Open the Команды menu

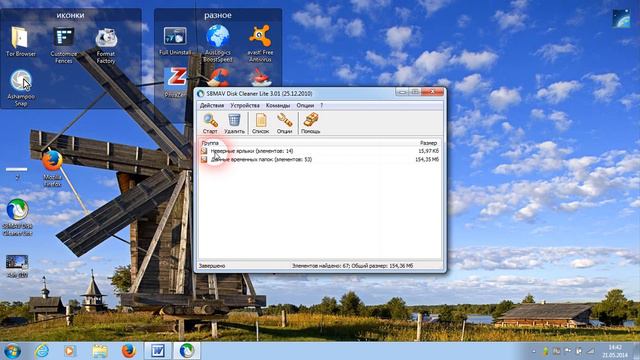(x=278, y=105)
